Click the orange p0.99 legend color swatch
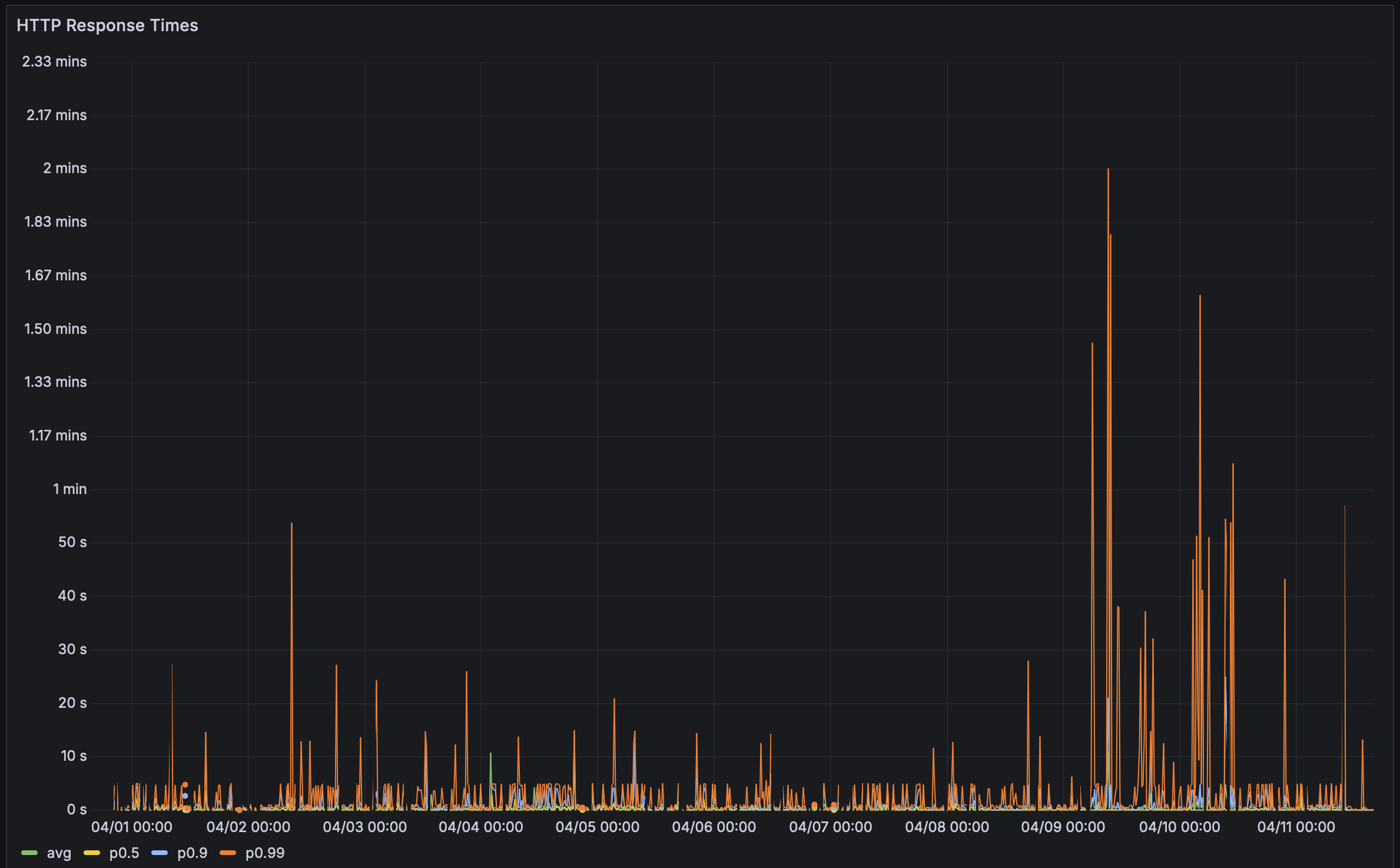1400x868 pixels. tap(228, 853)
